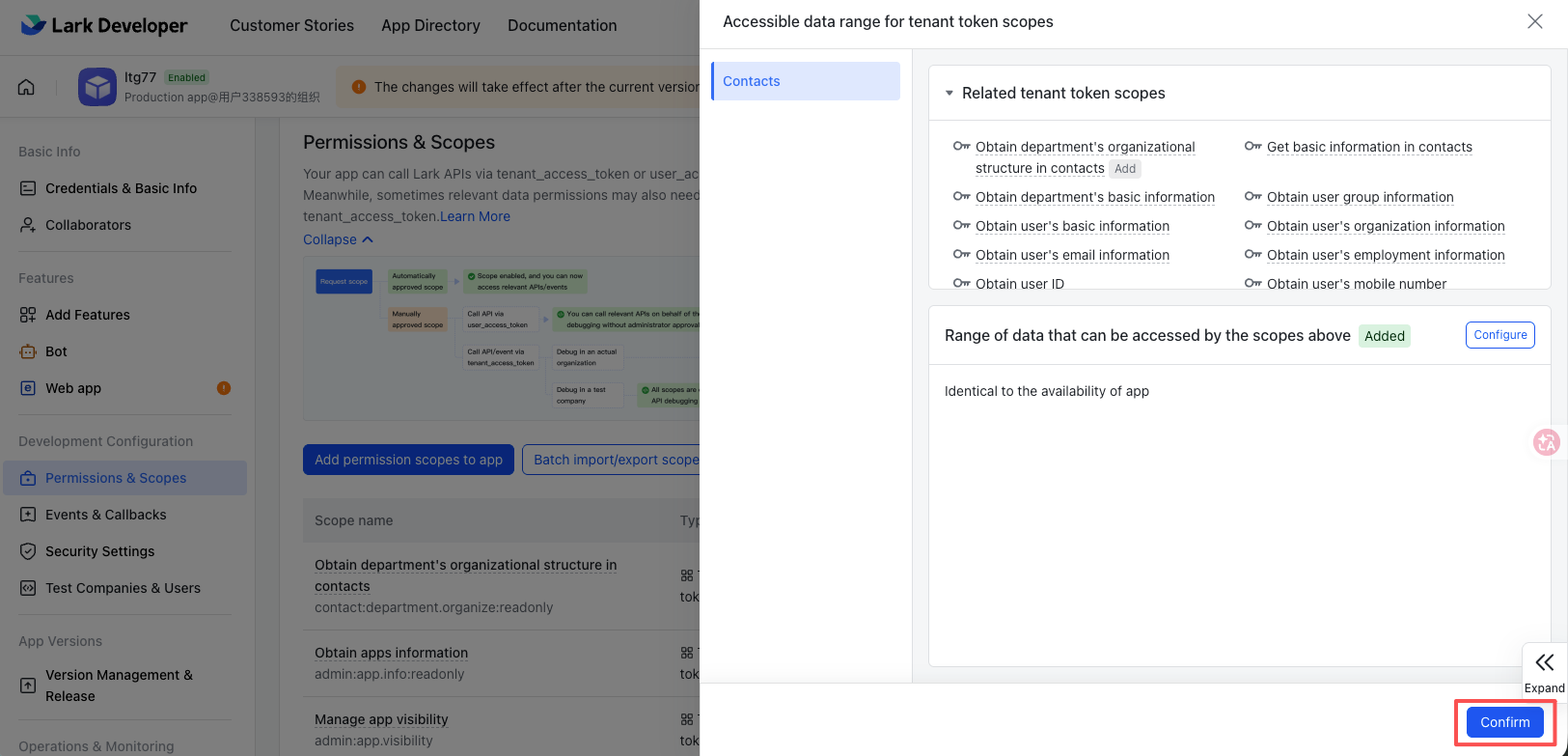Click the Itg77 app cube icon

97,87
